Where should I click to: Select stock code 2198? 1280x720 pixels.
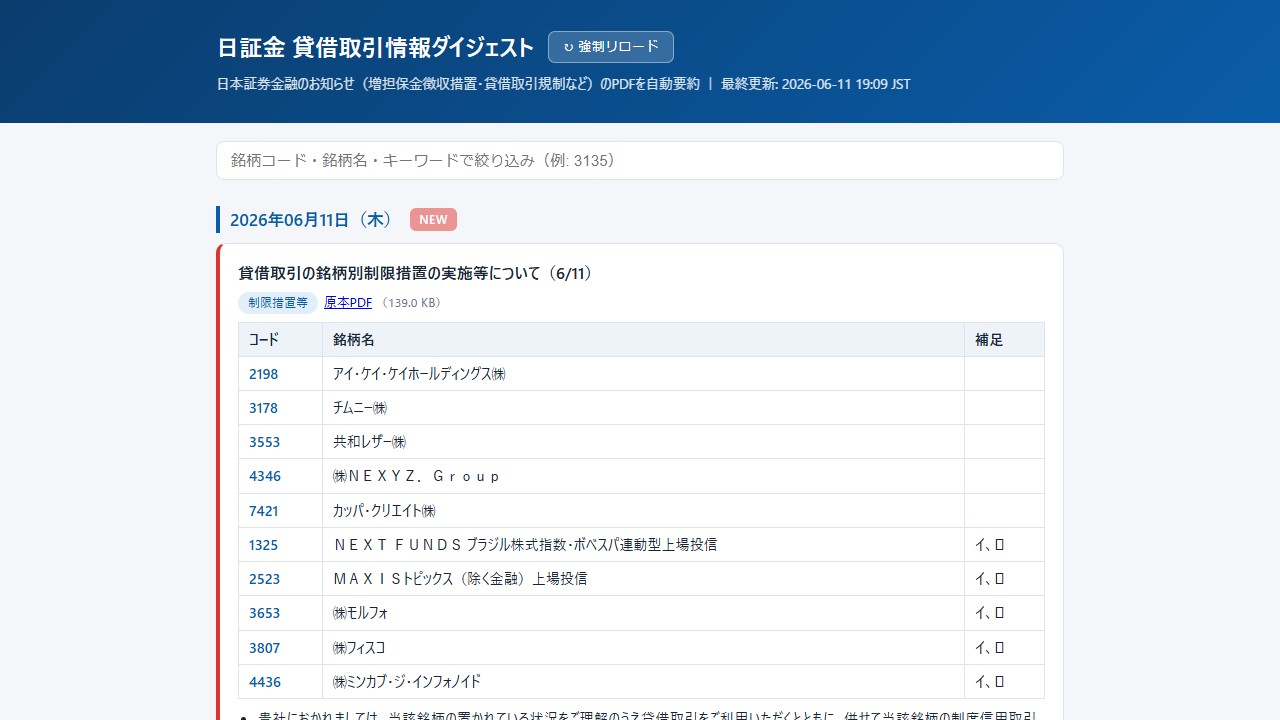point(264,374)
